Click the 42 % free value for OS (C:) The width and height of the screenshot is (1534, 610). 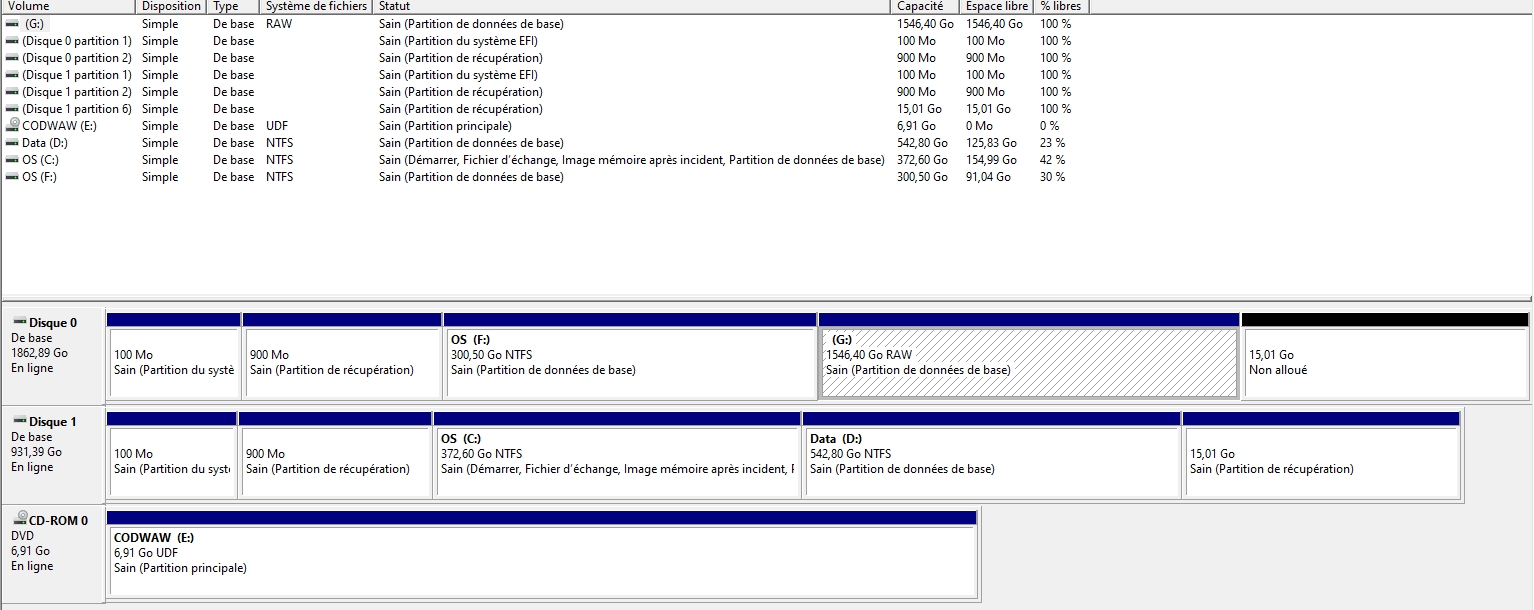[x=1052, y=160]
